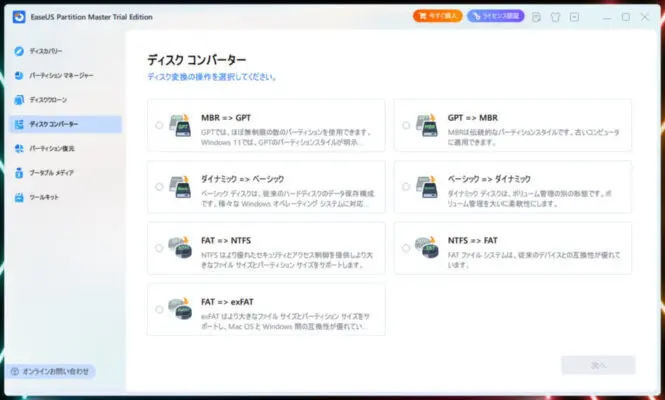This screenshot has height=400, width=665.
Task: Click the FAT => exFAT description text
Action: (x=285, y=322)
